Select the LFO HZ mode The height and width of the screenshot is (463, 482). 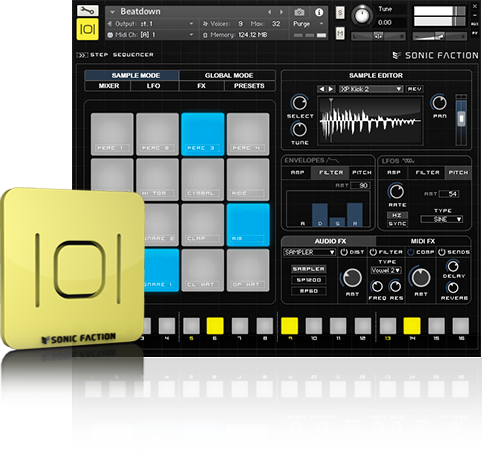[397, 215]
